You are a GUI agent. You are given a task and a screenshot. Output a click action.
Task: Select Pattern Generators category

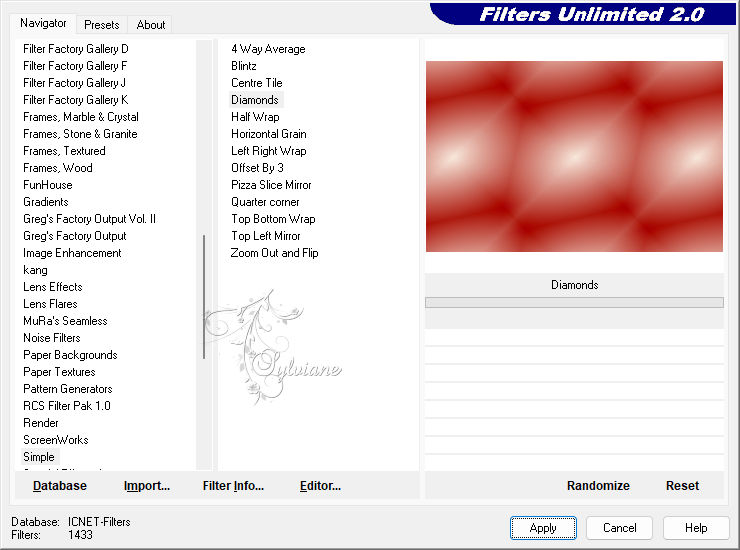click(x=67, y=389)
